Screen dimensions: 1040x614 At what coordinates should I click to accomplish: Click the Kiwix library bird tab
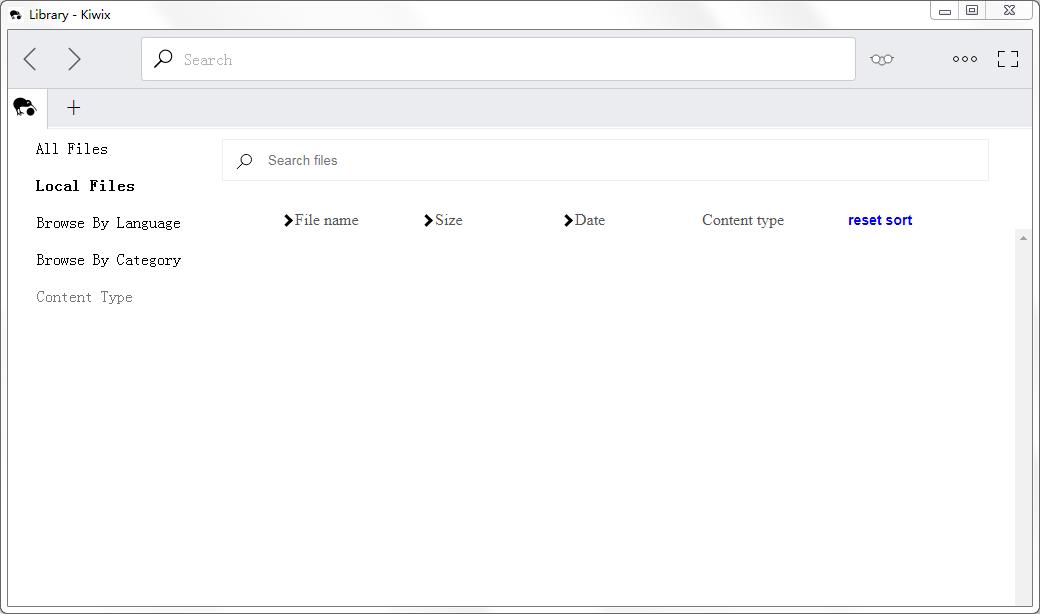click(x=25, y=107)
